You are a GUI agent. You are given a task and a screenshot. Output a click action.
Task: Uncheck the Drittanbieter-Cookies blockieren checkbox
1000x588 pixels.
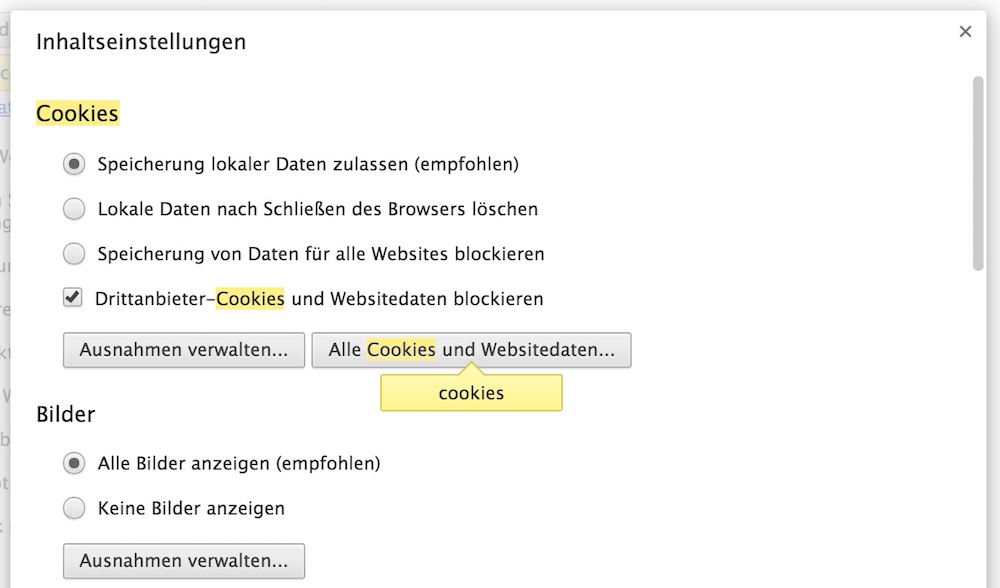click(x=73, y=297)
